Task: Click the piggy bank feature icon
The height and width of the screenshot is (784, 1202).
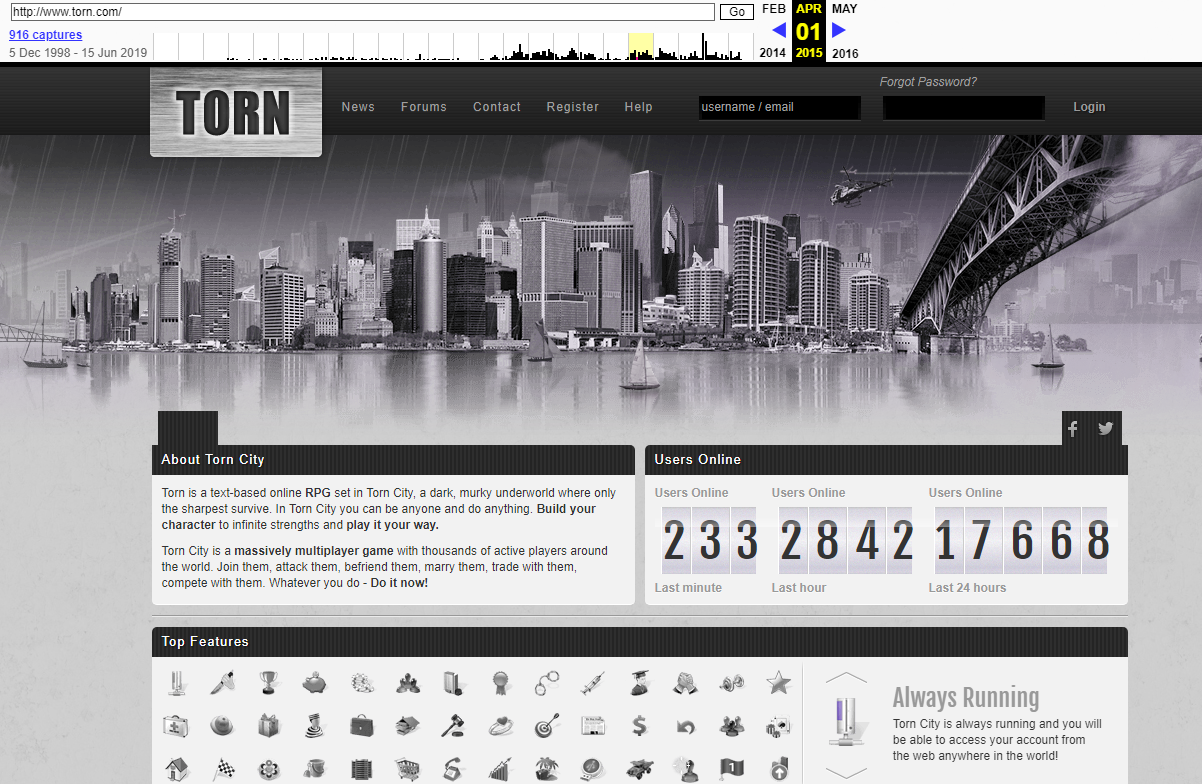Action: (x=315, y=683)
